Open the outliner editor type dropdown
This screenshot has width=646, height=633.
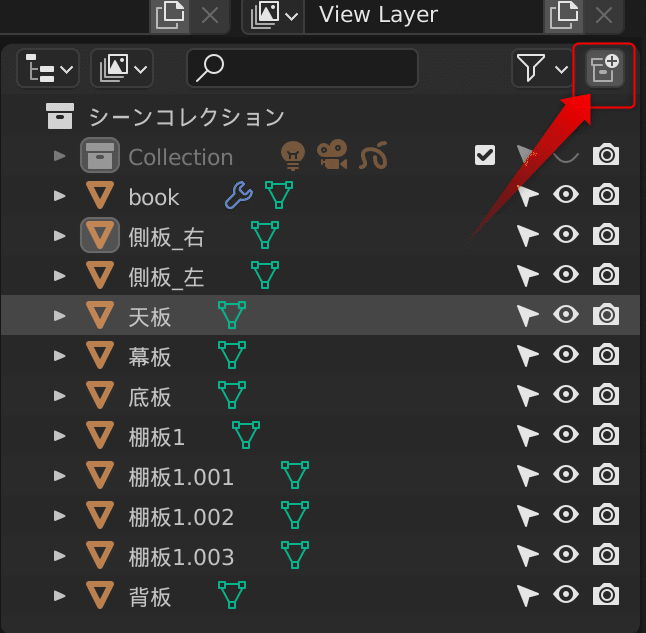point(48,68)
